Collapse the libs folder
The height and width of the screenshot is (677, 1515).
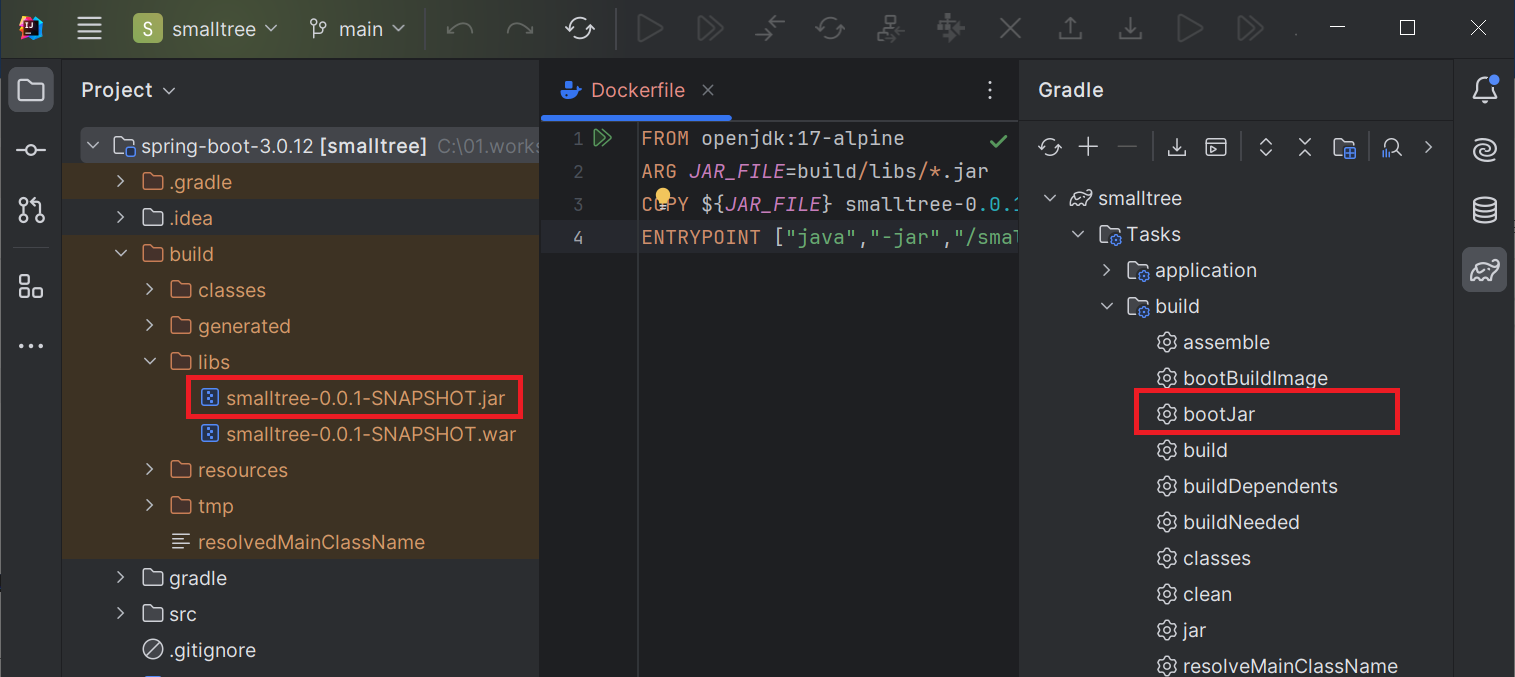pos(149,362)
